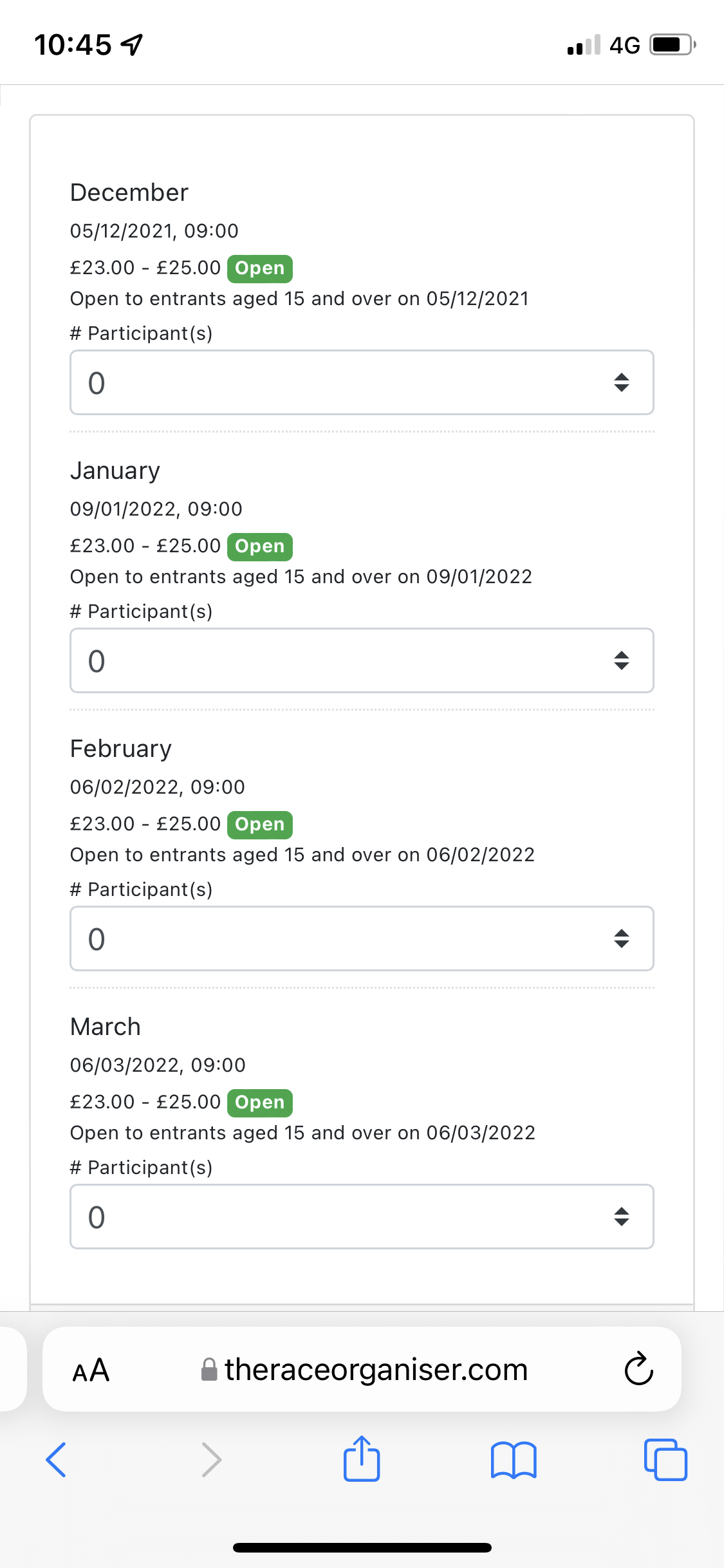Show open tabs overview icon
This screenshot has width=724, height=1568.
[x=665, y=1459]
